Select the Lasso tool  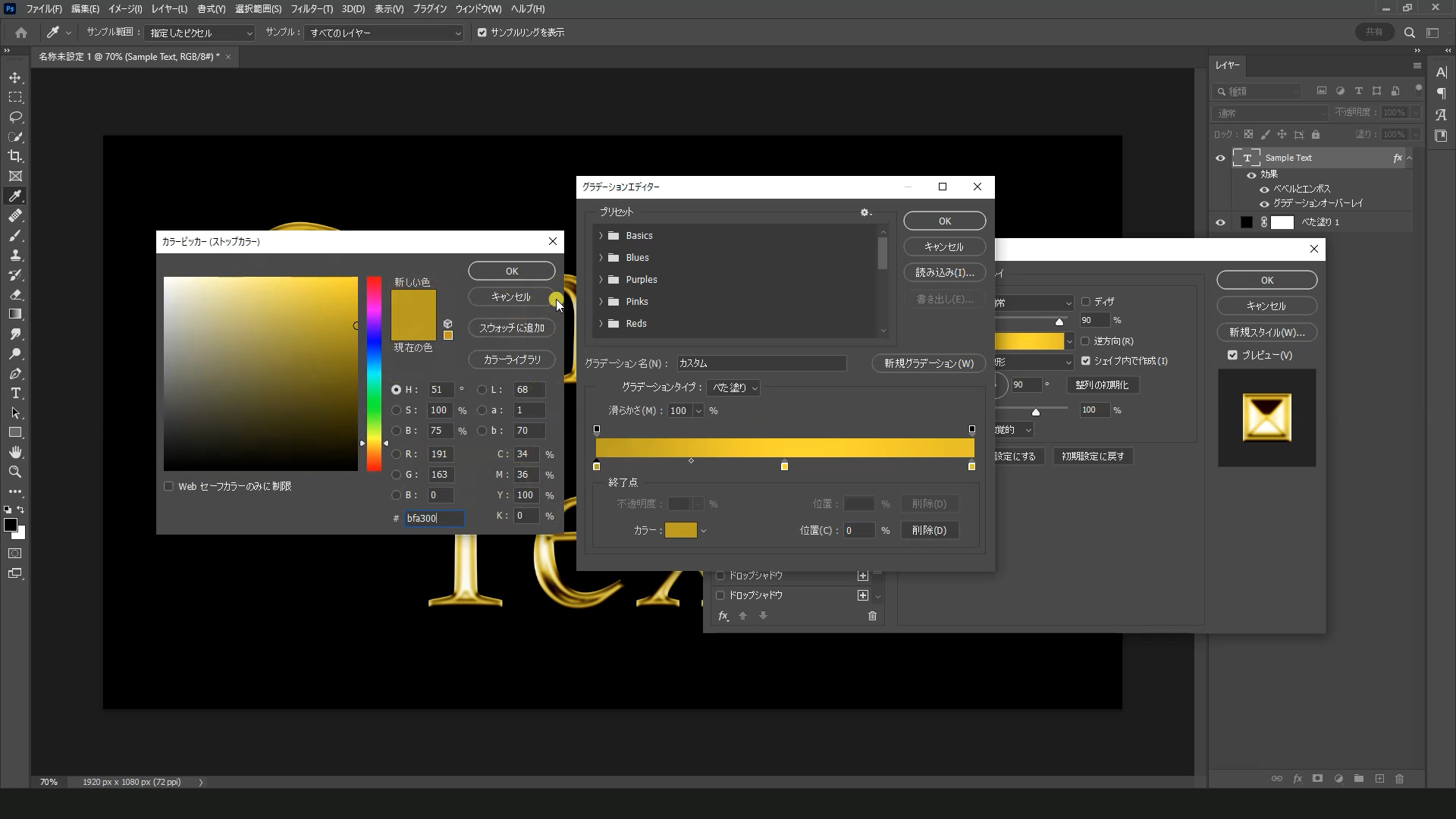coord(15,118)
